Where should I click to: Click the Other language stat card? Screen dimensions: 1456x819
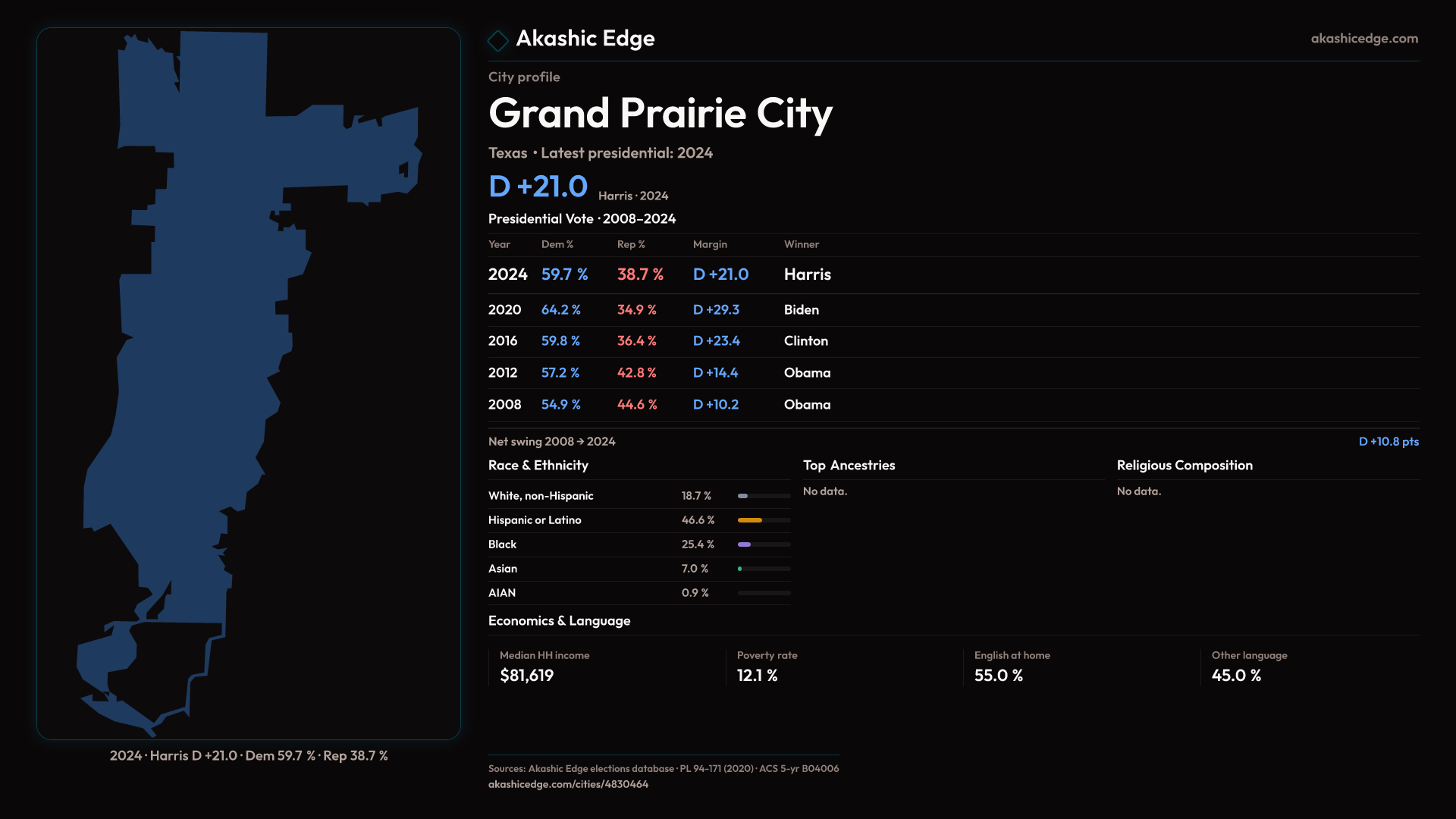[x=1249, y=667]
